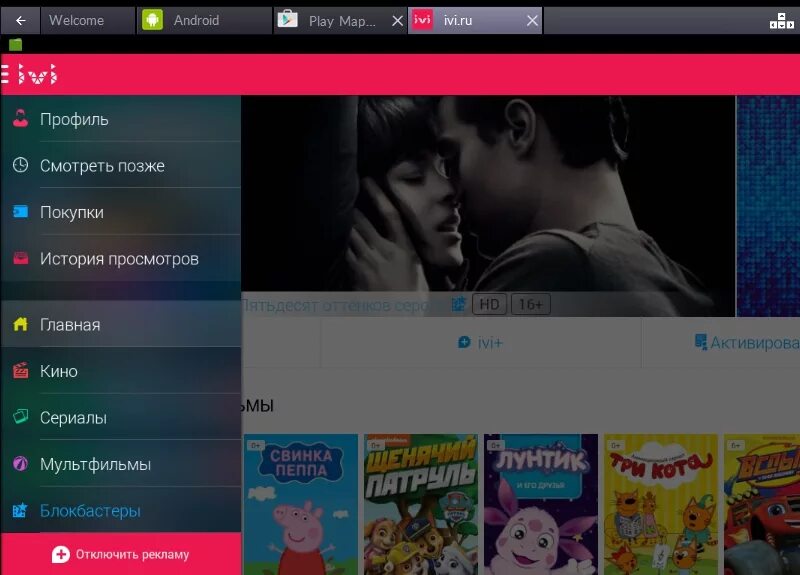The image size is (800, 575).
Task: Toggle the hamburger menu next to ivi logo
Action: [x=5, y=75]
